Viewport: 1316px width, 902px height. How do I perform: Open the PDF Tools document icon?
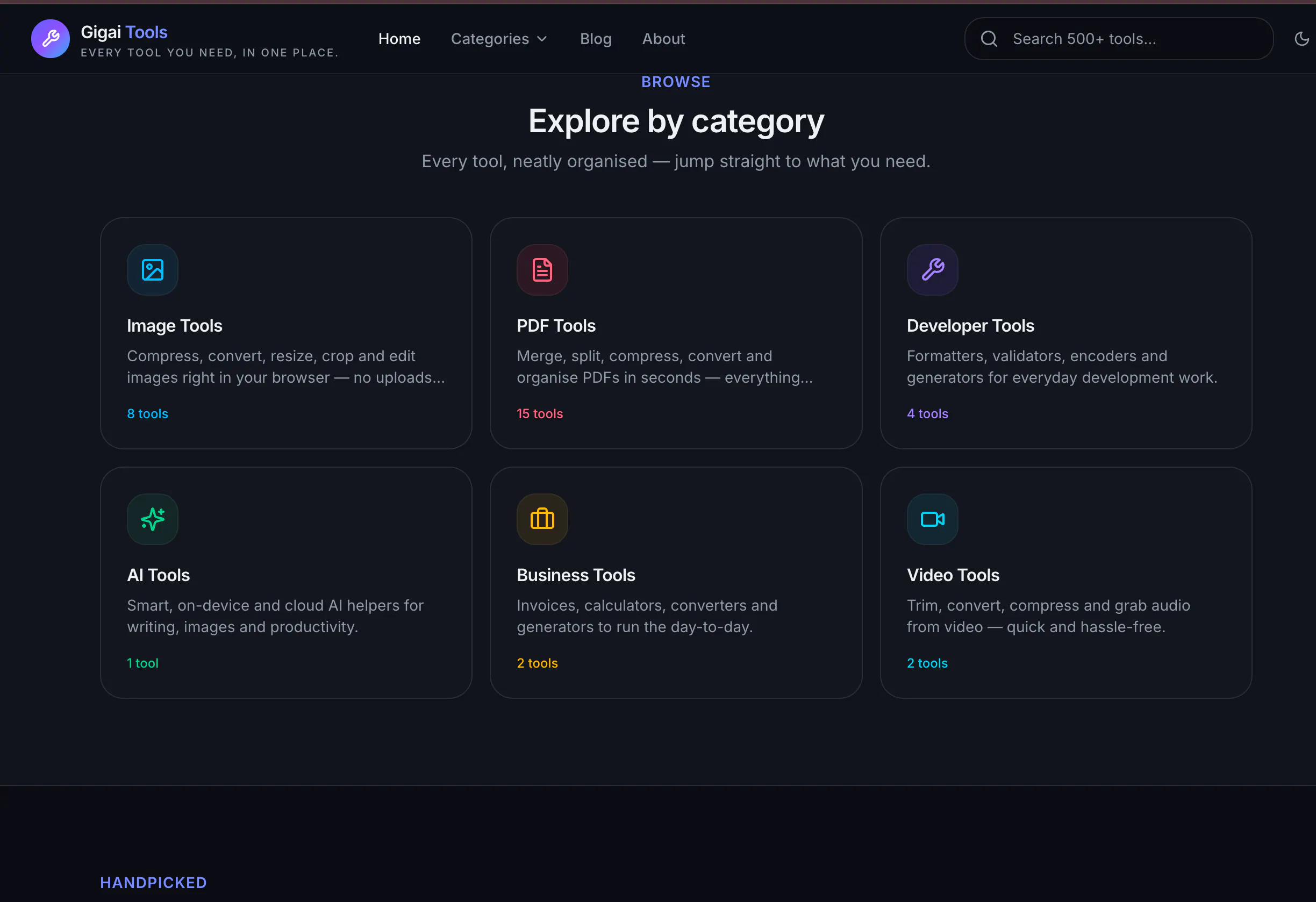[542, 269]
